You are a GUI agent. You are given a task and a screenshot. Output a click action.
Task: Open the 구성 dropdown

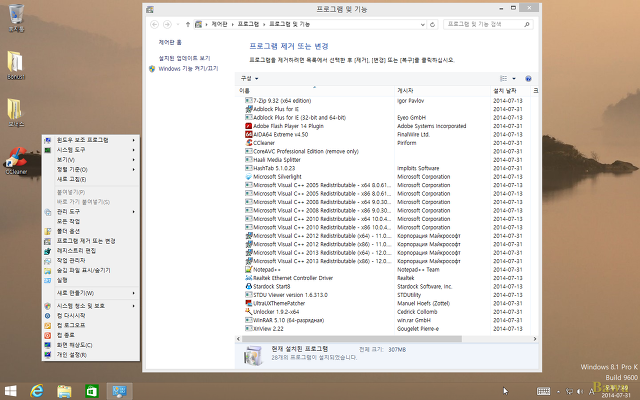[249, 78]
